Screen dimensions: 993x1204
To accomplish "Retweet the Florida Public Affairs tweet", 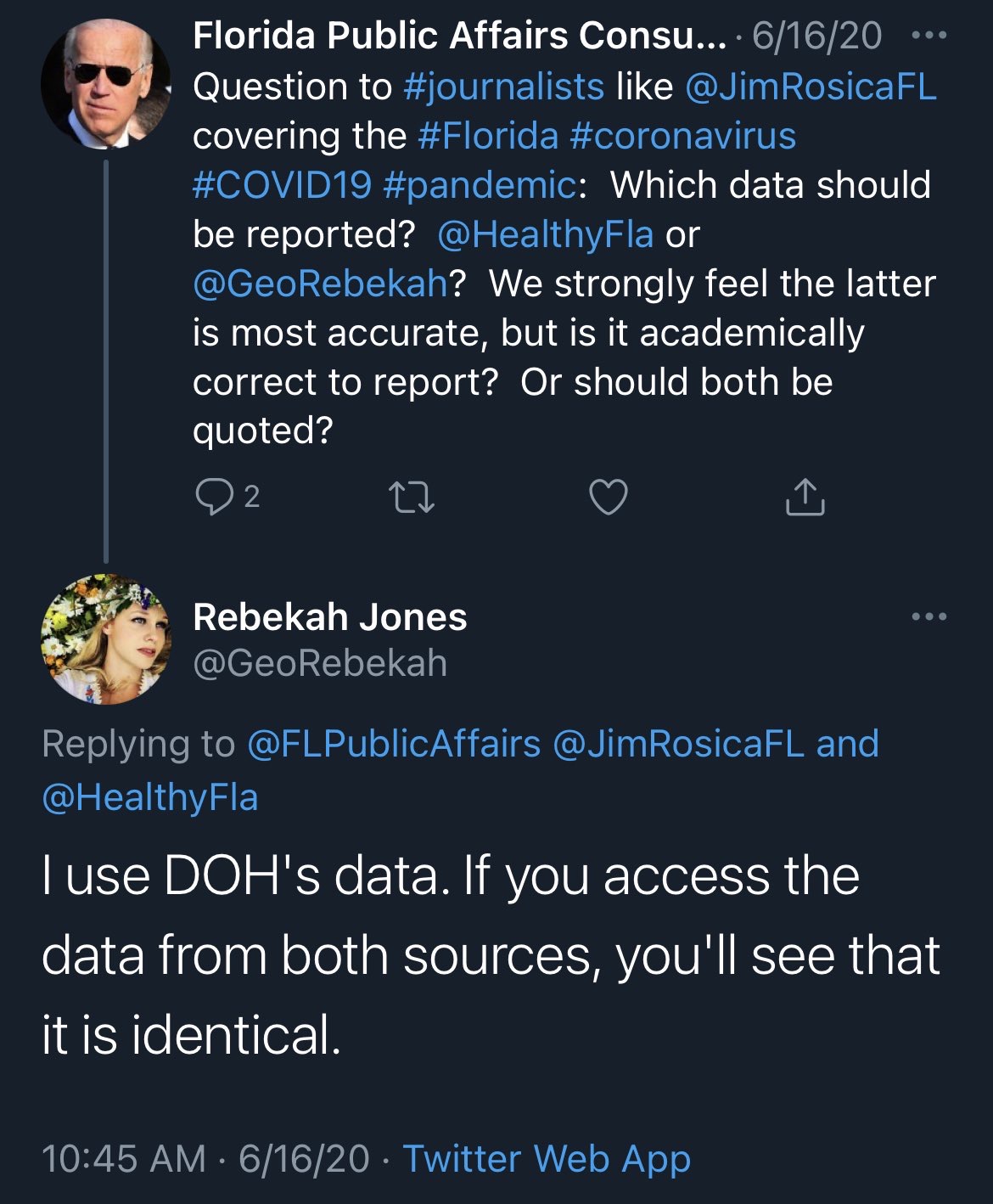I will click(412, 498).
